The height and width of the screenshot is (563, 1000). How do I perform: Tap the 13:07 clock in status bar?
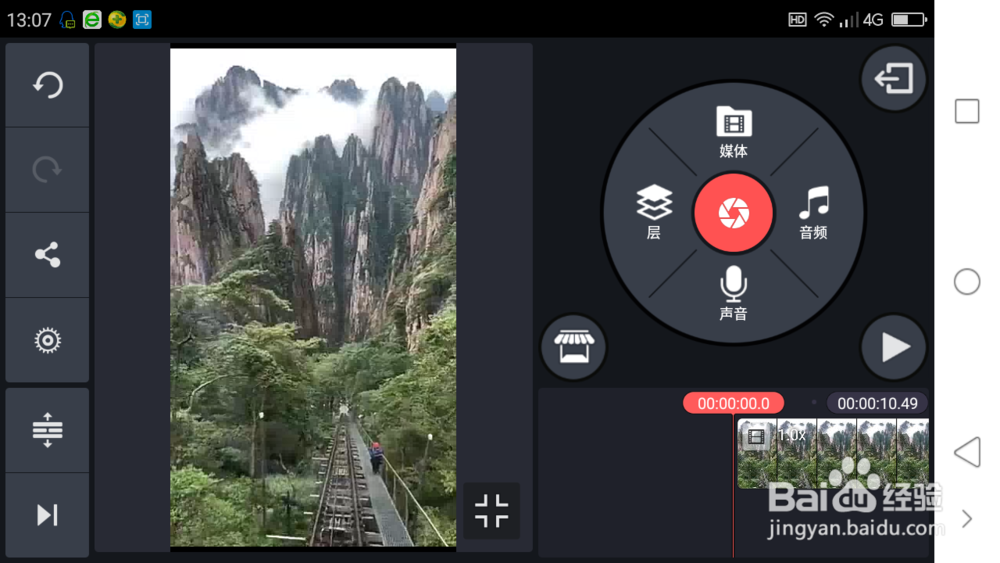tap(29, 20)
